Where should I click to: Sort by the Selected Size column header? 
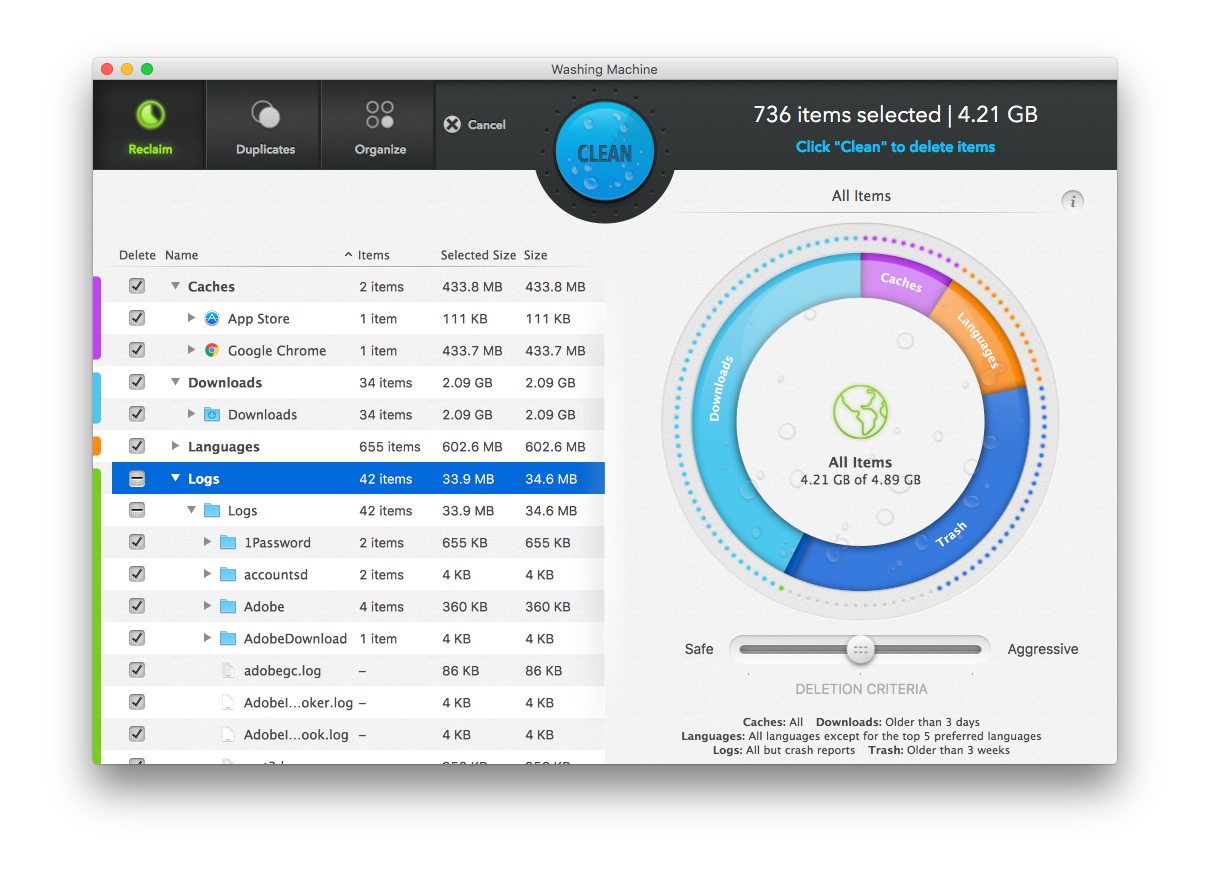(x=478, y=255)
